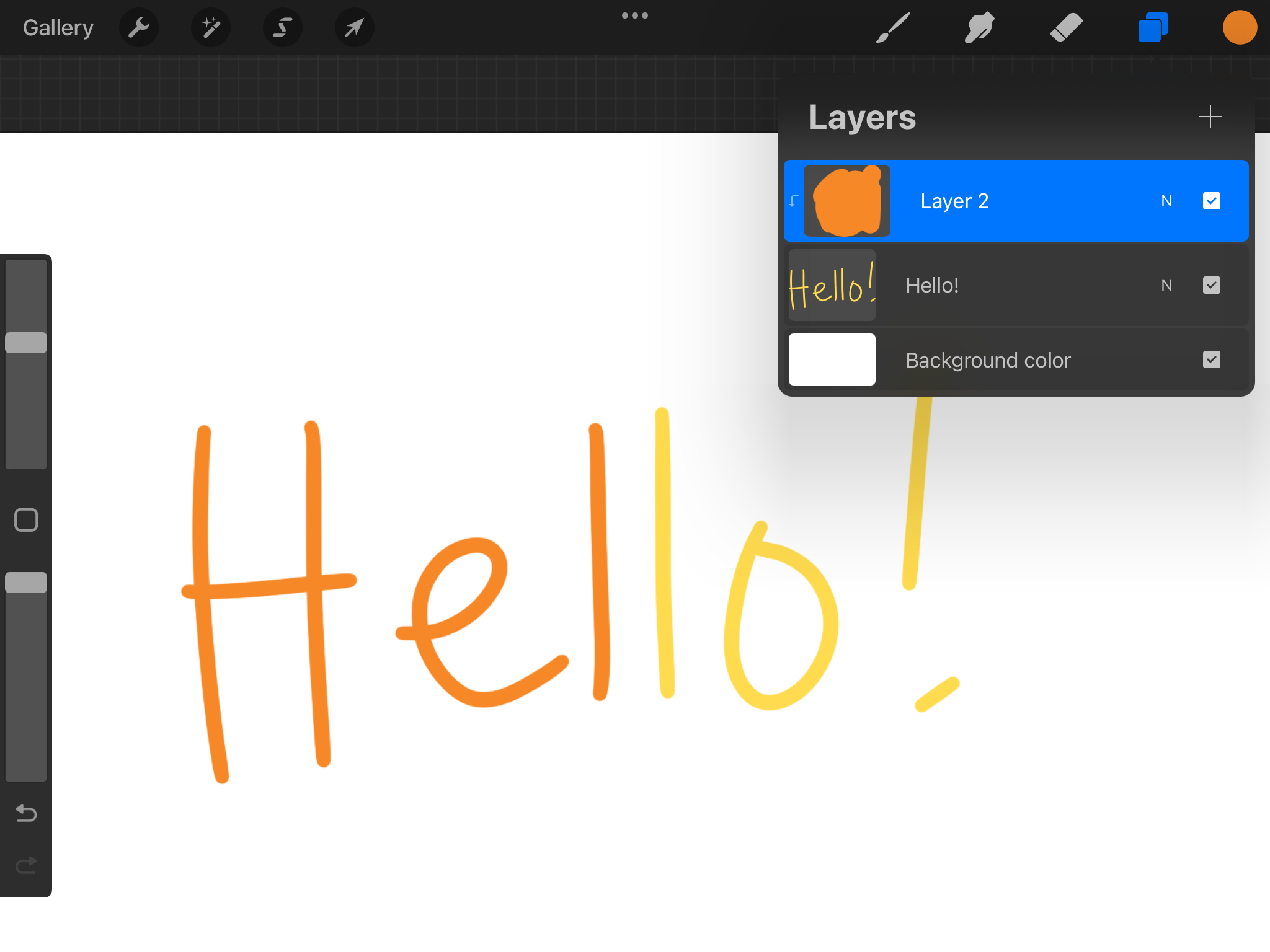
Task: Open the orange active color swatch
Action: (x=1240, y=28)
